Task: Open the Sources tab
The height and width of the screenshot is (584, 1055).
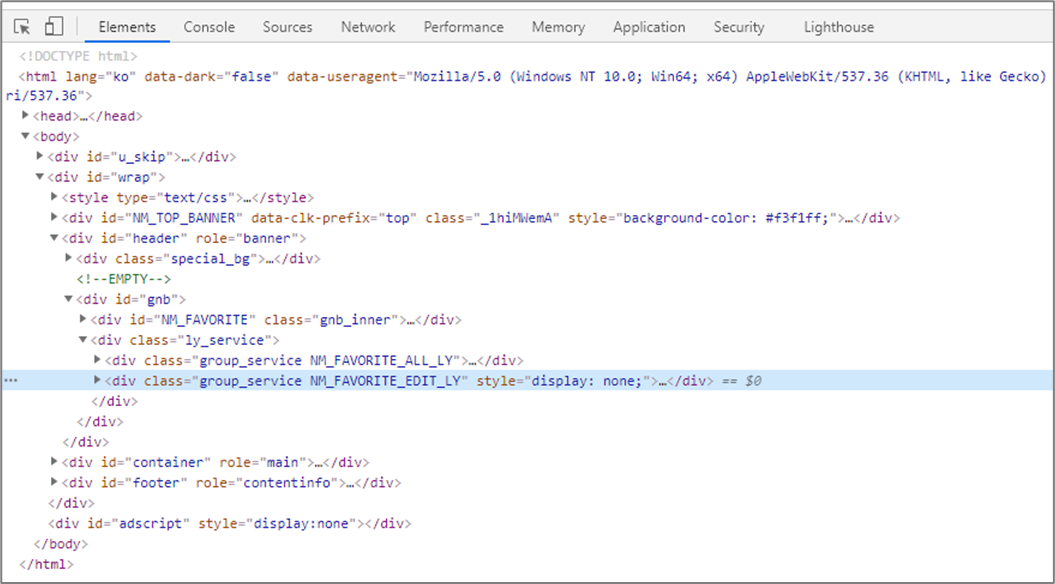Action: (287, 28)
